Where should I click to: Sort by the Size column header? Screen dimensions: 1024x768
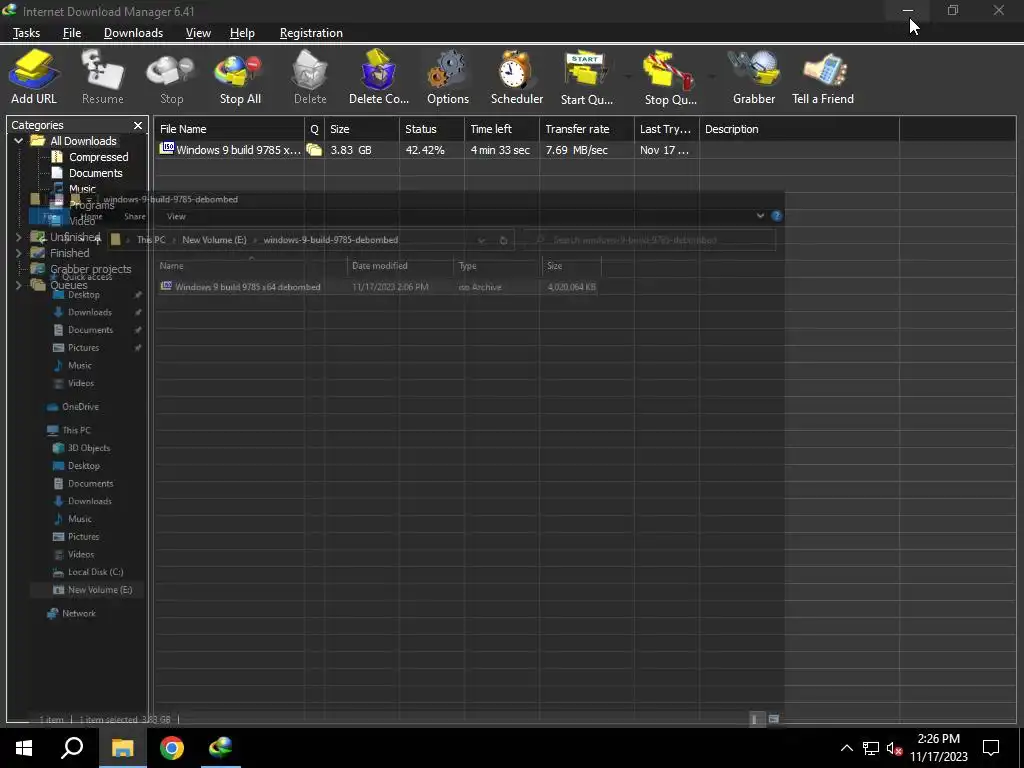click(x=362, y=129)
